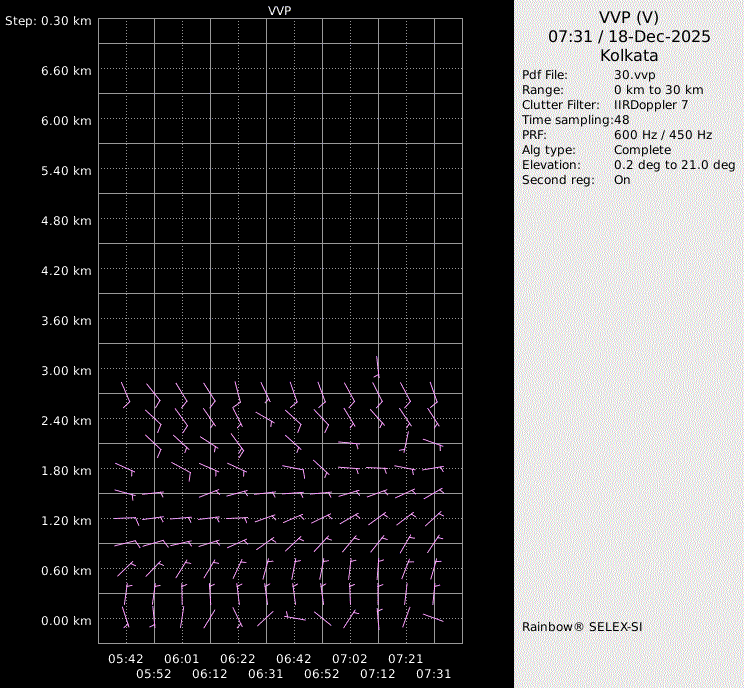Select the Kolkata station name

[629, 55]
